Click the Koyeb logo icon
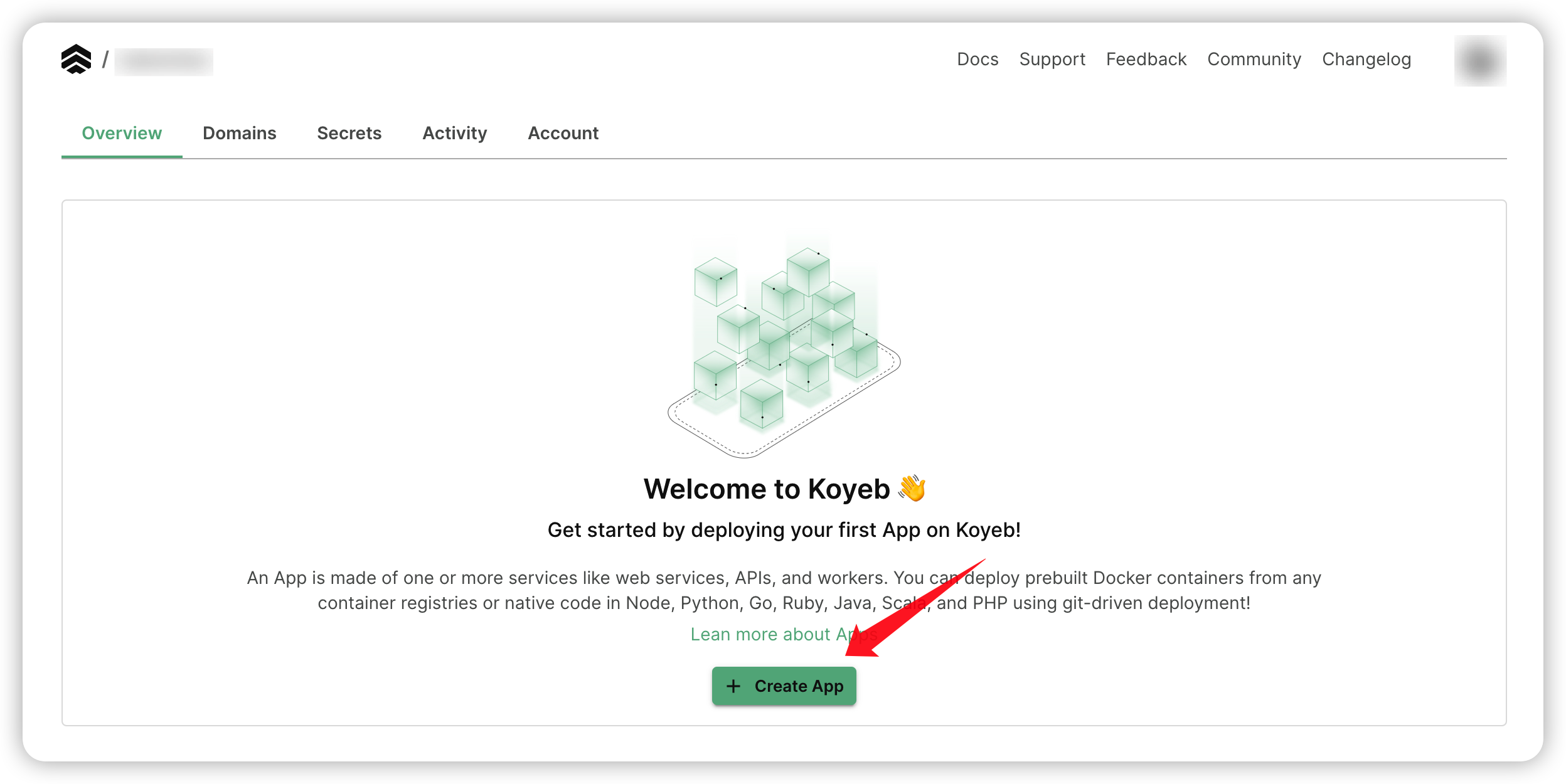 coord(77,60)
